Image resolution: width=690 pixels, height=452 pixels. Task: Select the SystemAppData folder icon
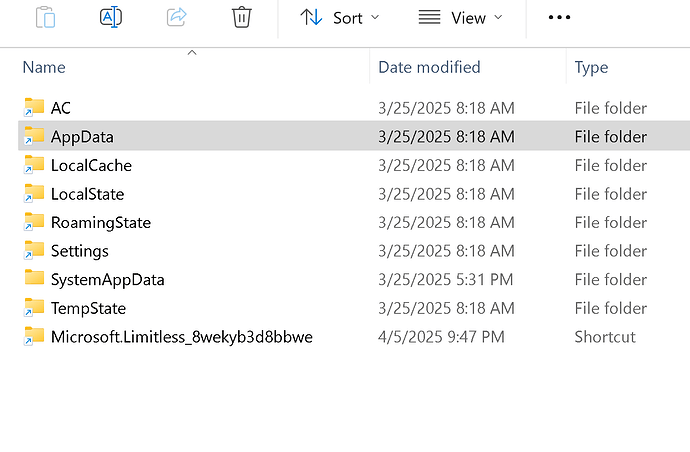(34, 278)
